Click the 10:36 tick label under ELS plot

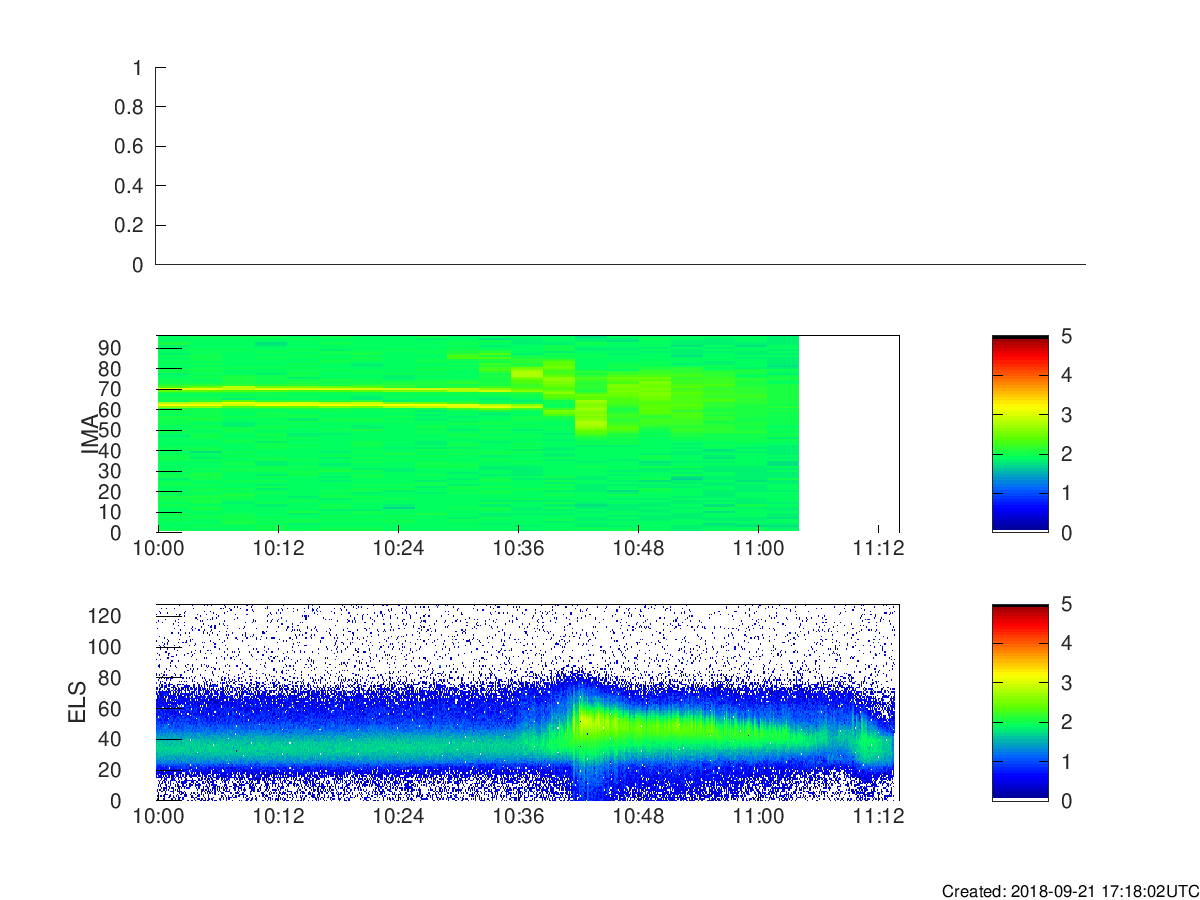pyautogui.click(x=518, y=817)
